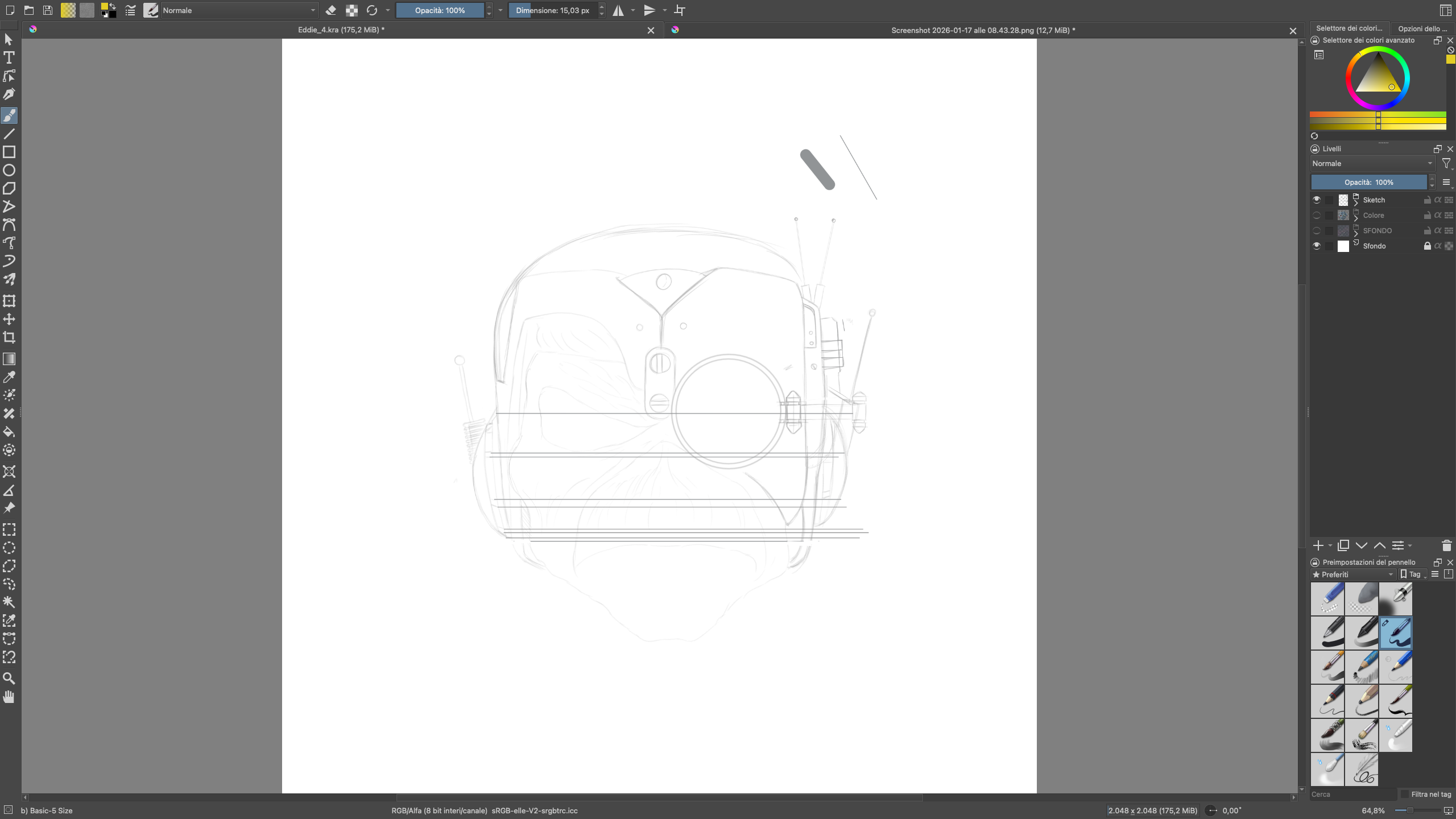1456x819 pixels.
Task: Select the Elliptical selection tool
Action: point(9,548)
